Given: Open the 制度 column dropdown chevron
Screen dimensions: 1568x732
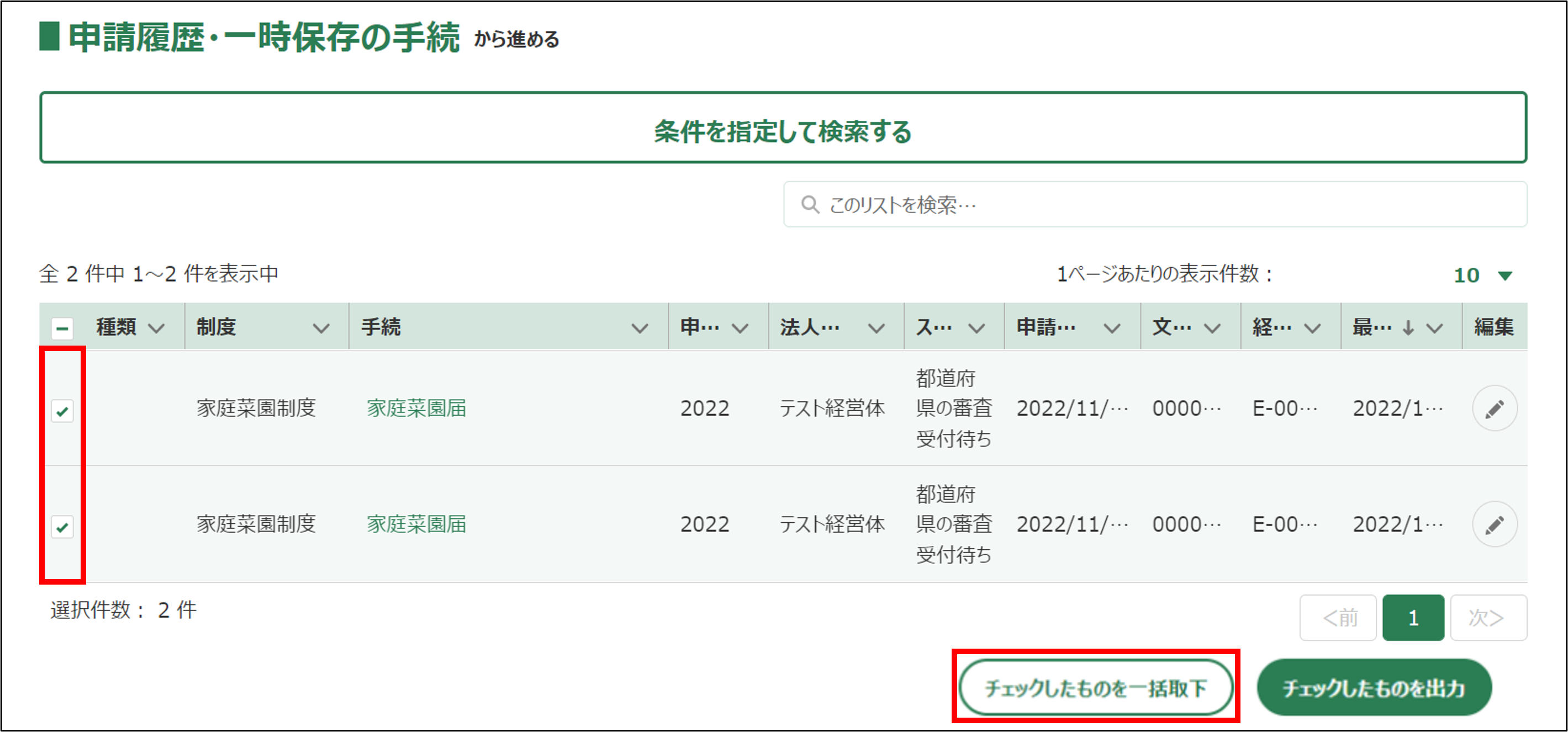Looking at the screenshot, I should pos(321,328).
